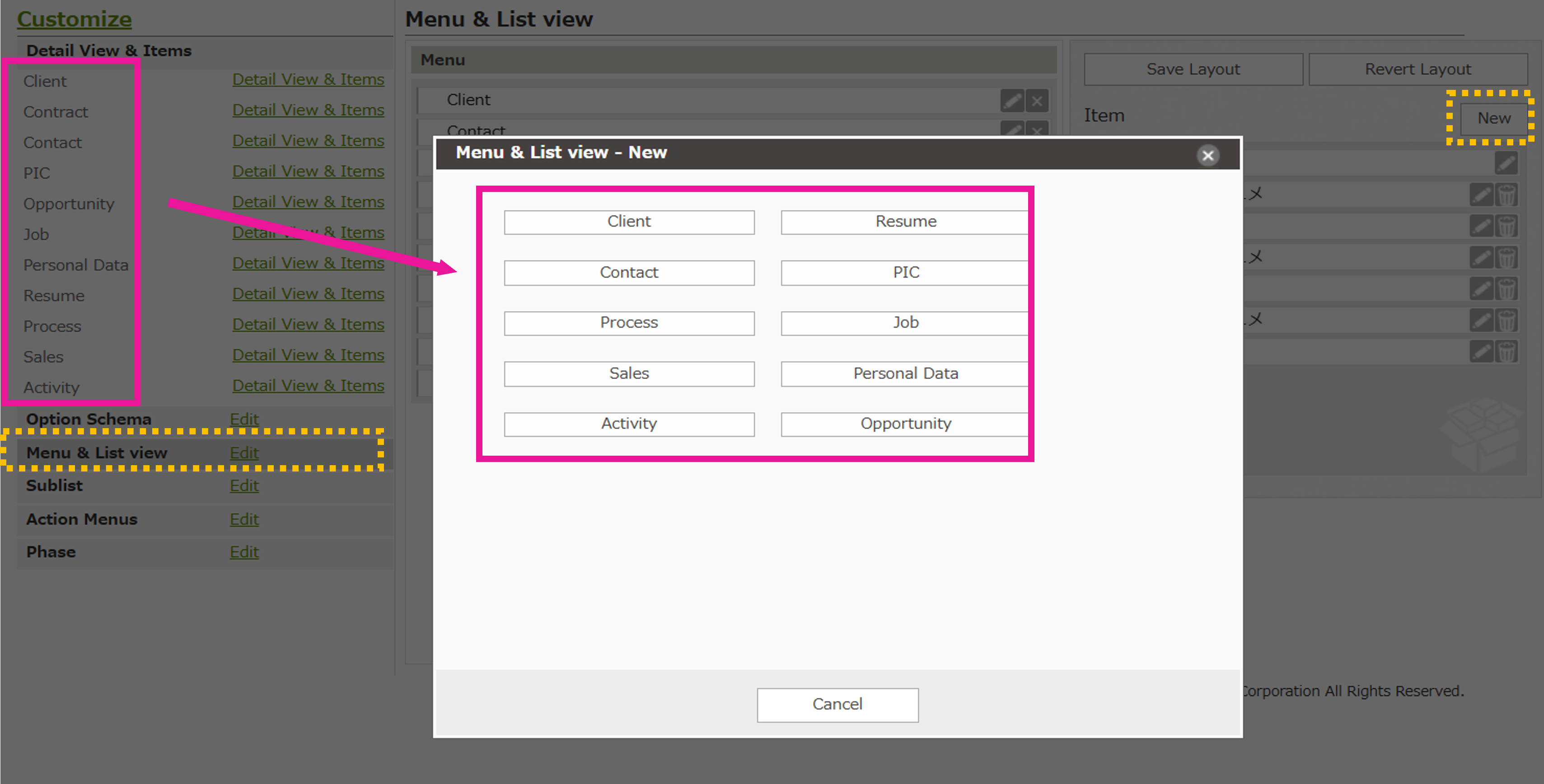1544x784 pixels.
Task: Click the pencil icon on the Item row without trash
Action: click(x=1506, y=163)
